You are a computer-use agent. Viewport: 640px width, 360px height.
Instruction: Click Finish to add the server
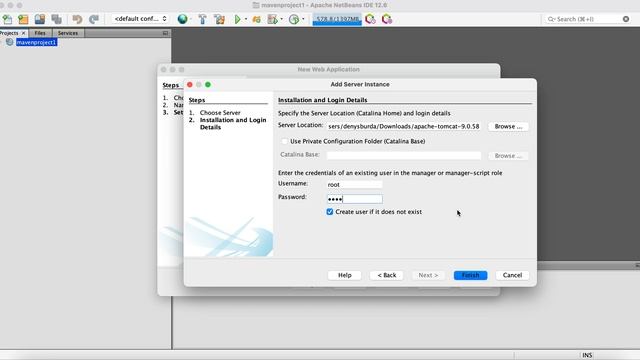470,275
